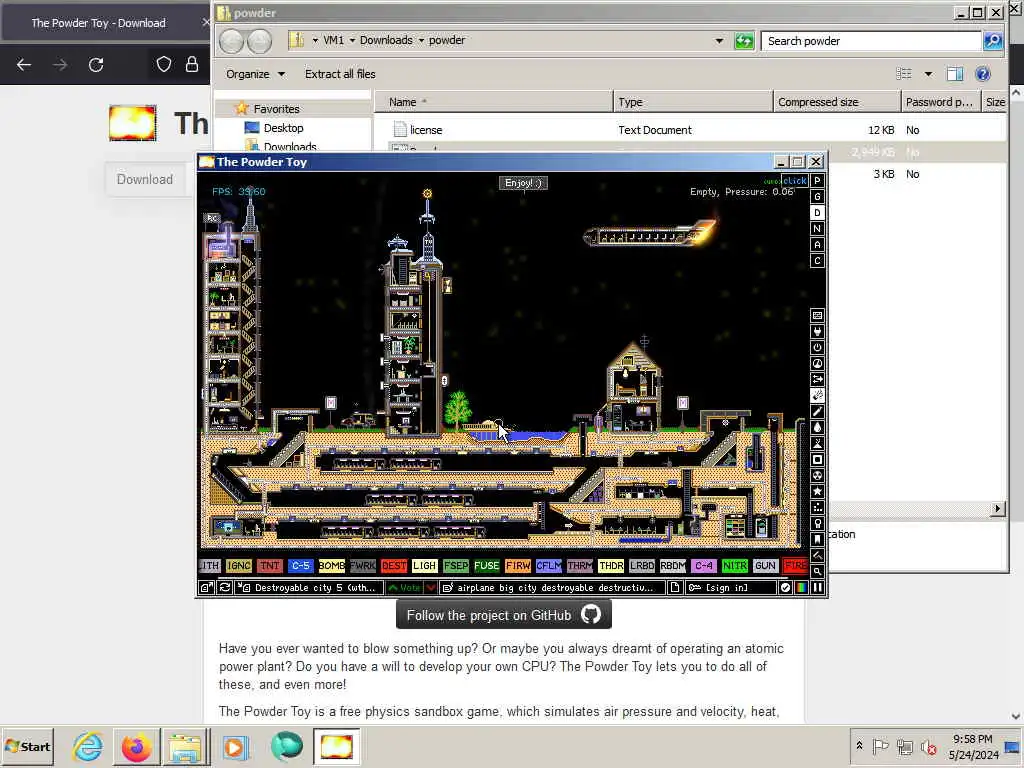Select the Powder Toy Download browser tab
This screenshot has height=768, width=1024.
coord(106,23)
